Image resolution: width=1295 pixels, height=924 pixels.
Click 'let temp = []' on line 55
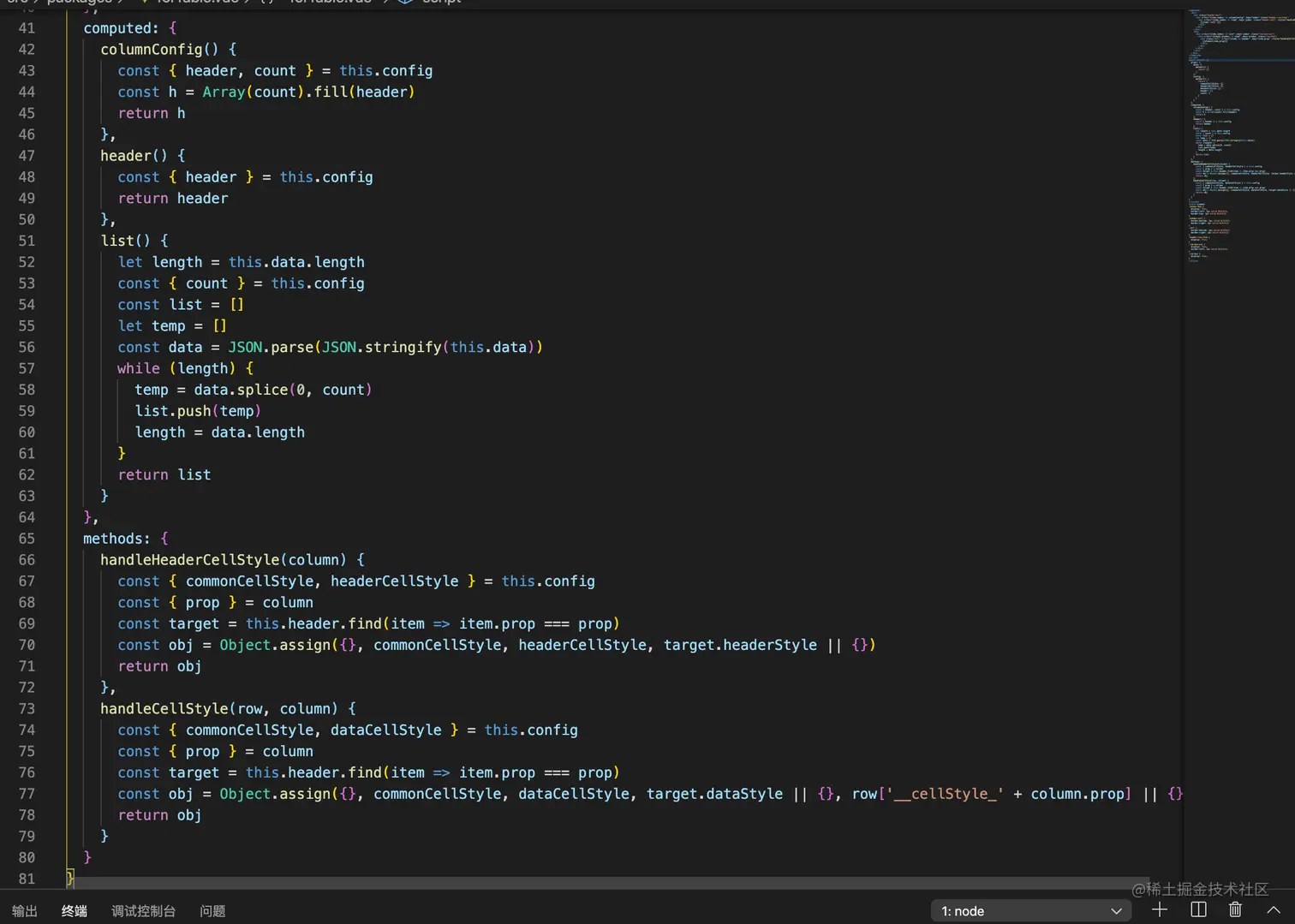172,325
